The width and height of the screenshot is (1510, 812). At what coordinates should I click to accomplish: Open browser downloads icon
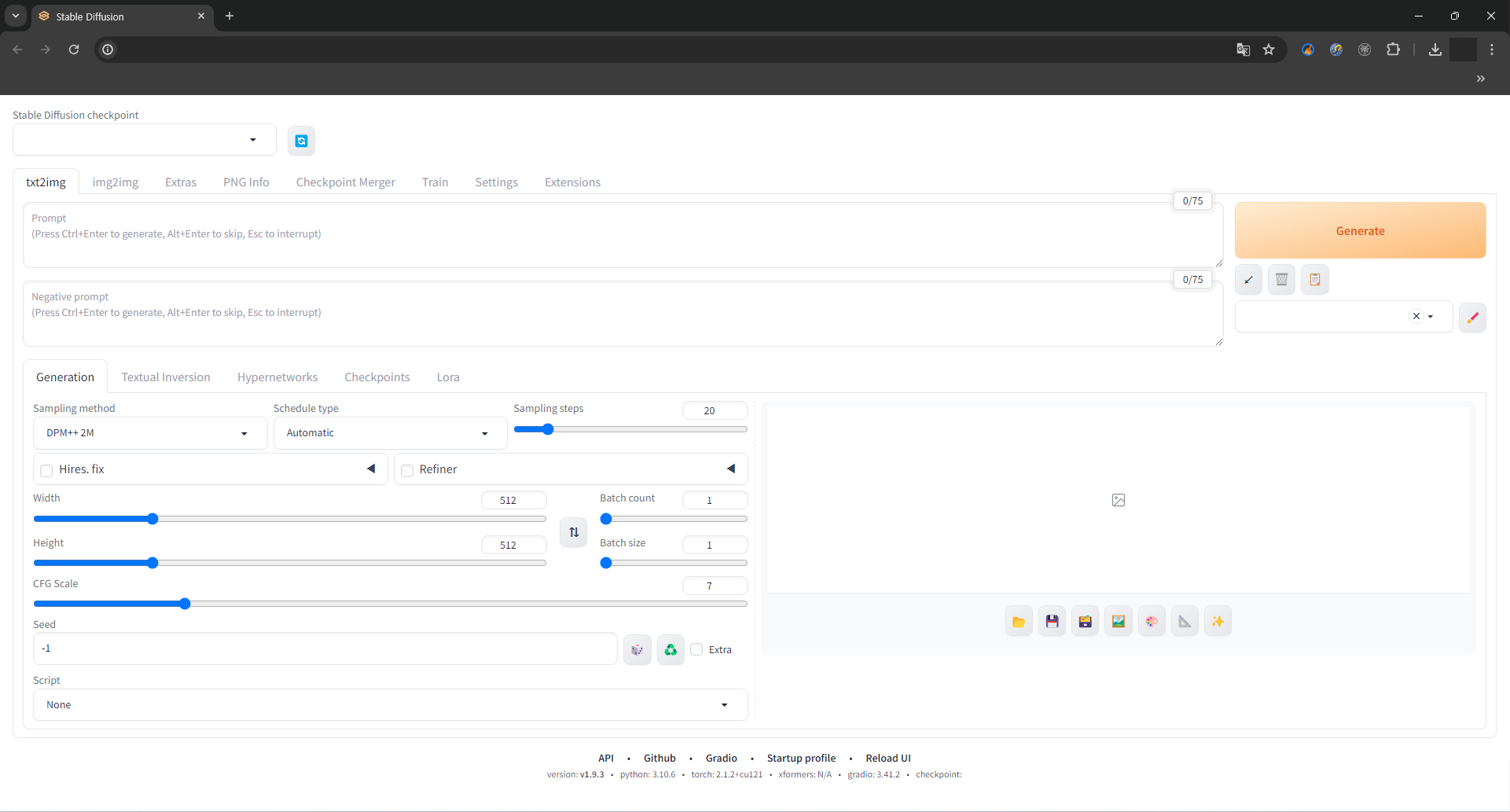[1435, 50]
